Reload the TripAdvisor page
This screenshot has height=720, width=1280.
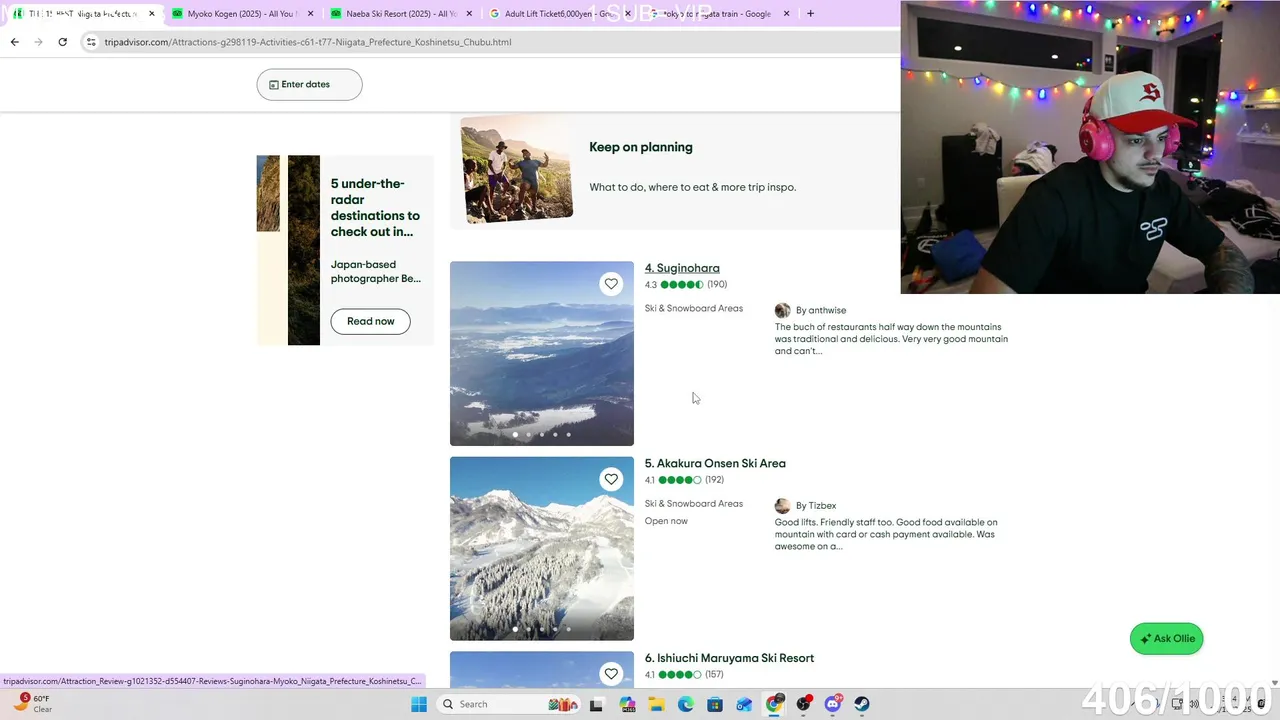[x=62, y=42]
